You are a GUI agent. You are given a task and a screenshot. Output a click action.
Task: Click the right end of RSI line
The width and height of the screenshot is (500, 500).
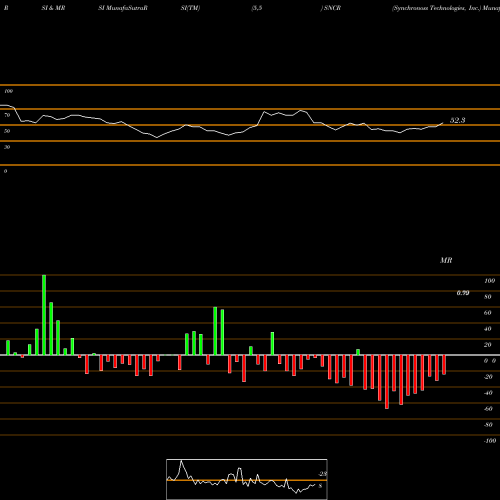(x=443, y=123)
